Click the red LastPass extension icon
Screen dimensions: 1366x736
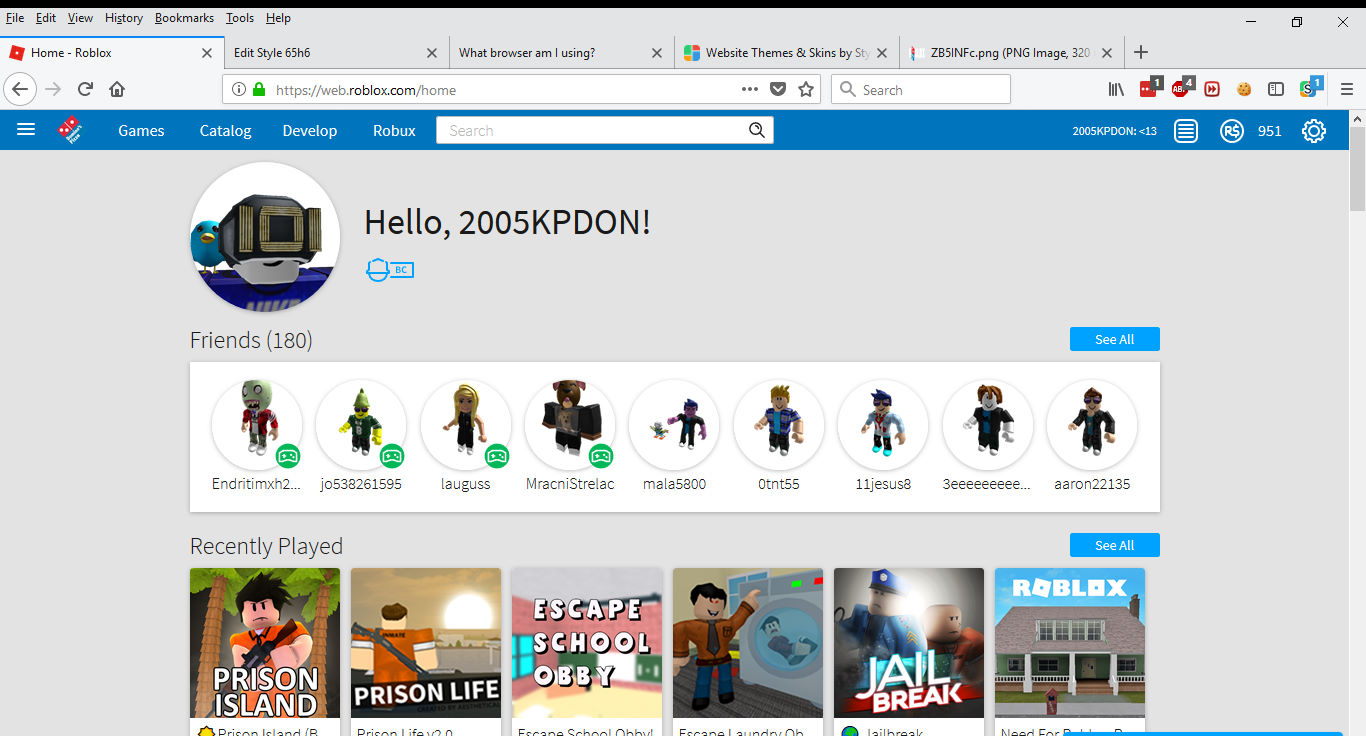[1148, 88]
